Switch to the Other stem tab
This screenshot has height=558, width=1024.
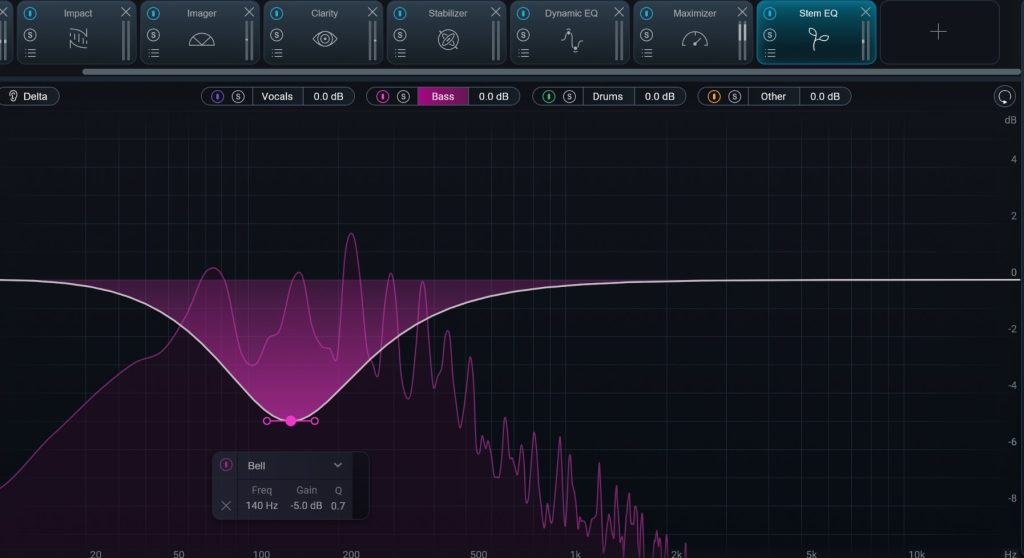[773, 97]
